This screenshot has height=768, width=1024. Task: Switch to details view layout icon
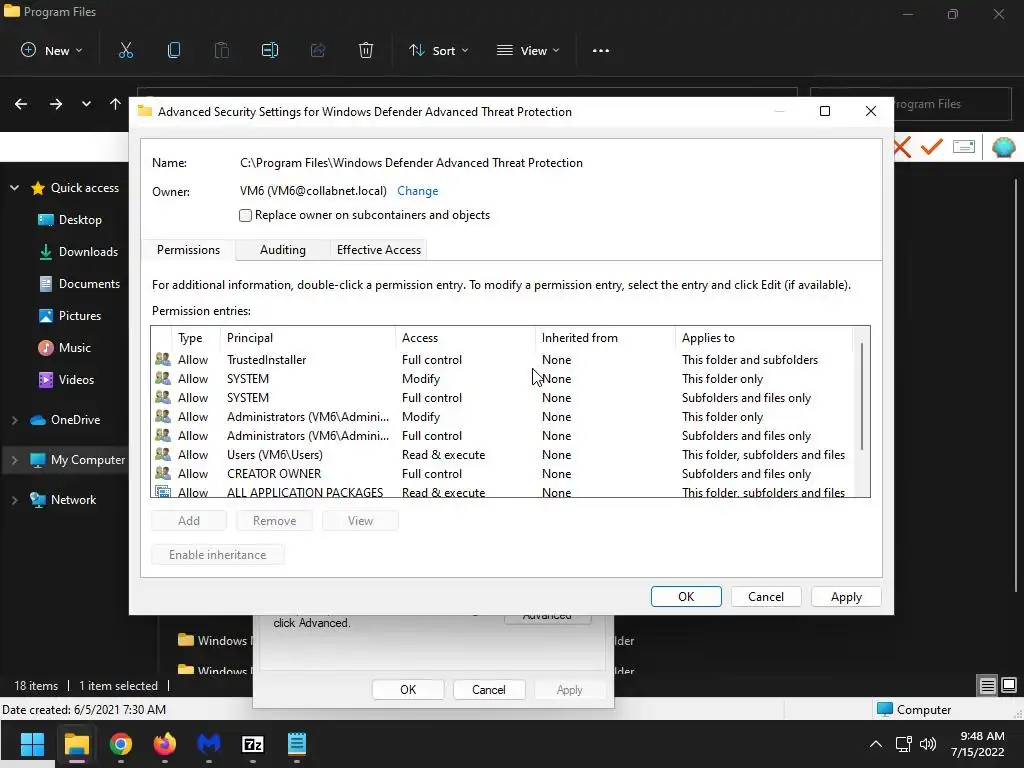[987, 685]
